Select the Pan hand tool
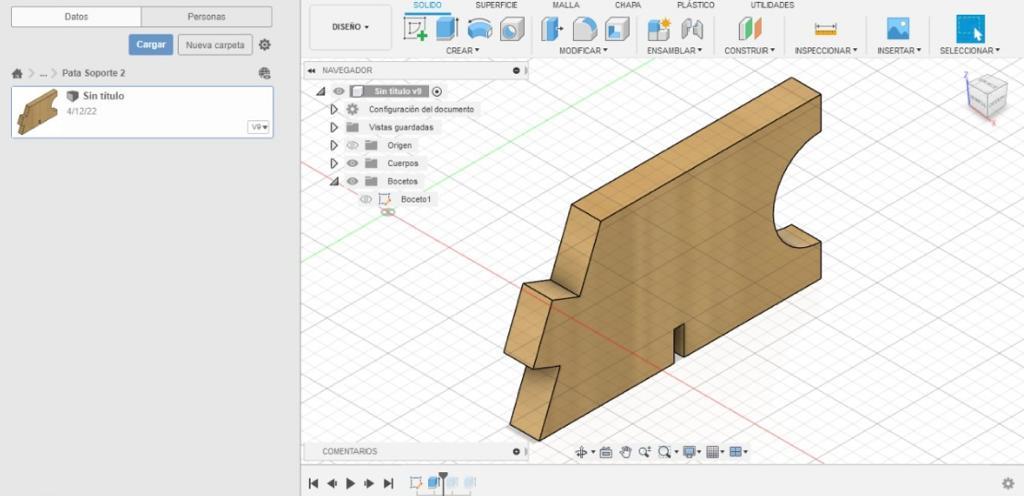 (x=625, y=452)
